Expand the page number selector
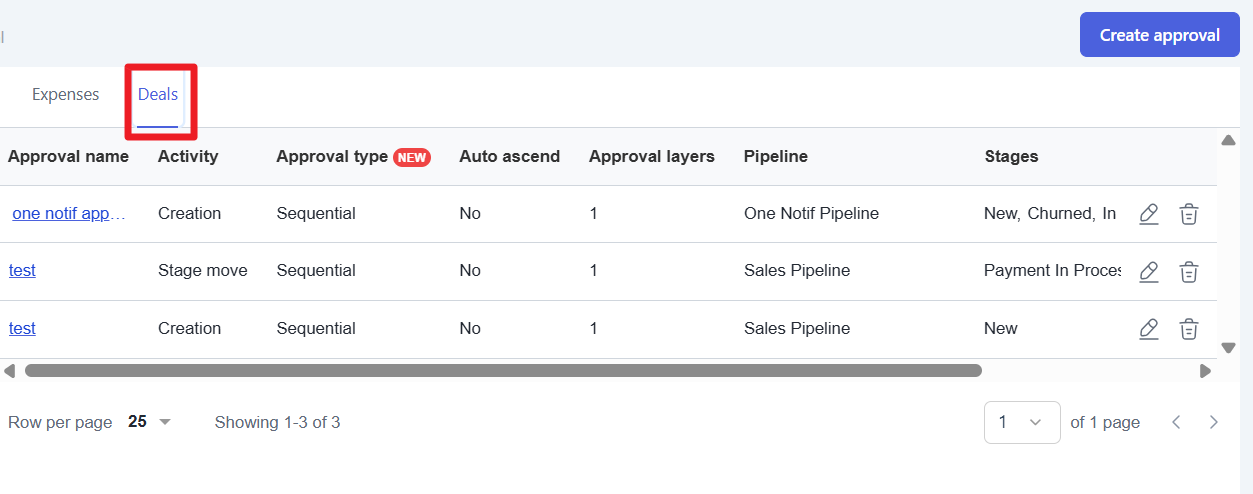Viewport: 1253px width, 494px height. [1022, 422]
